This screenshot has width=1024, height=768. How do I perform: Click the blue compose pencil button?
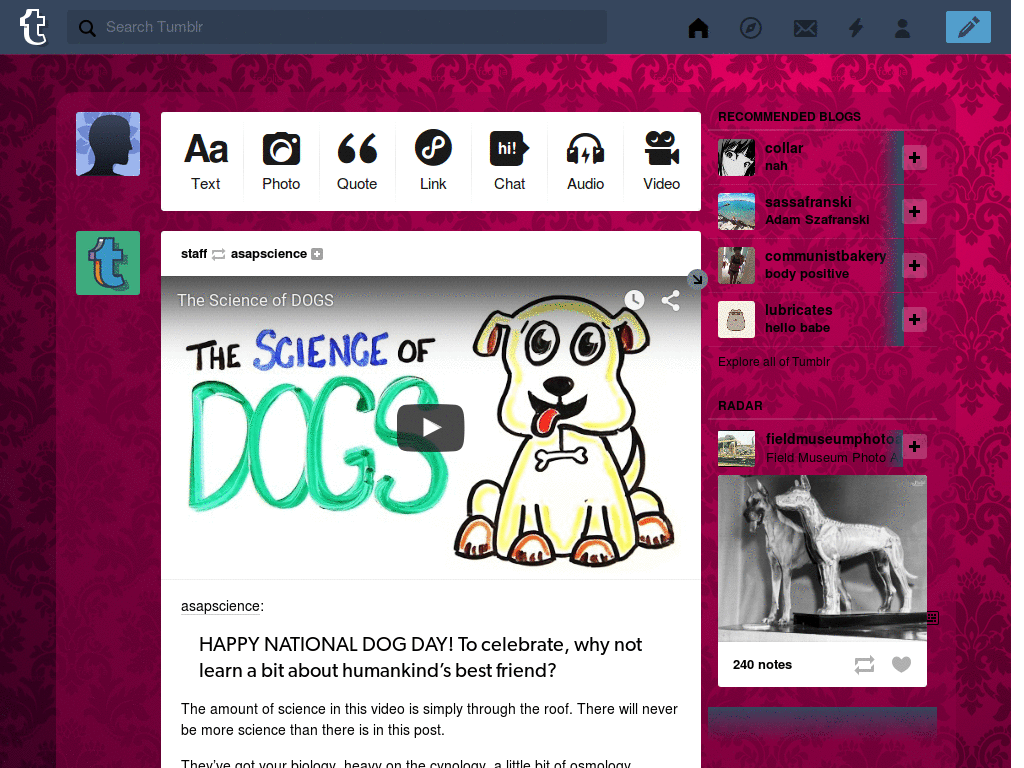[968, 27]
